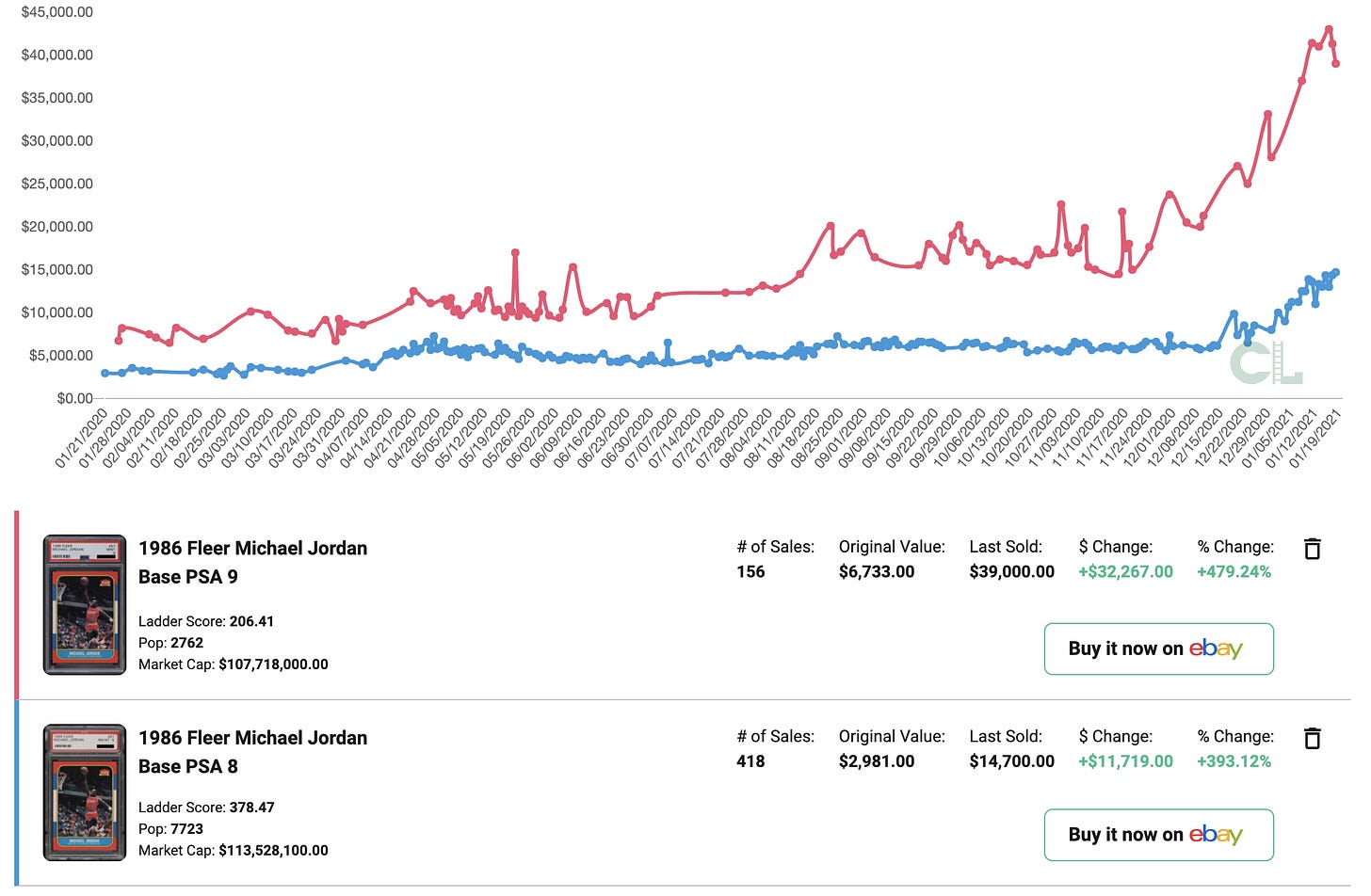Open the PSA 9 Jordan card thumbnail

pos(85,605)
